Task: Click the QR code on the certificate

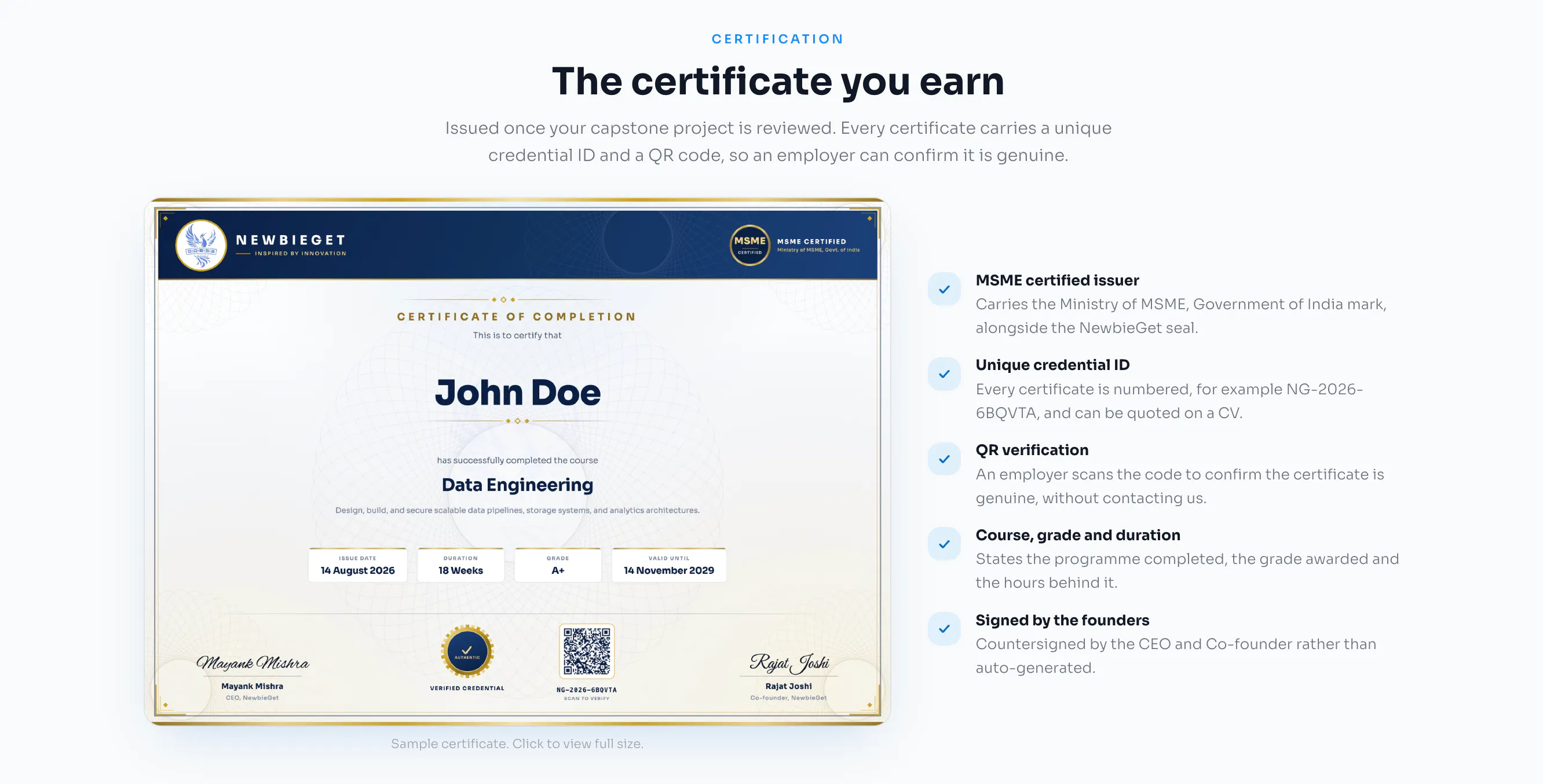Action: (586, 651)
